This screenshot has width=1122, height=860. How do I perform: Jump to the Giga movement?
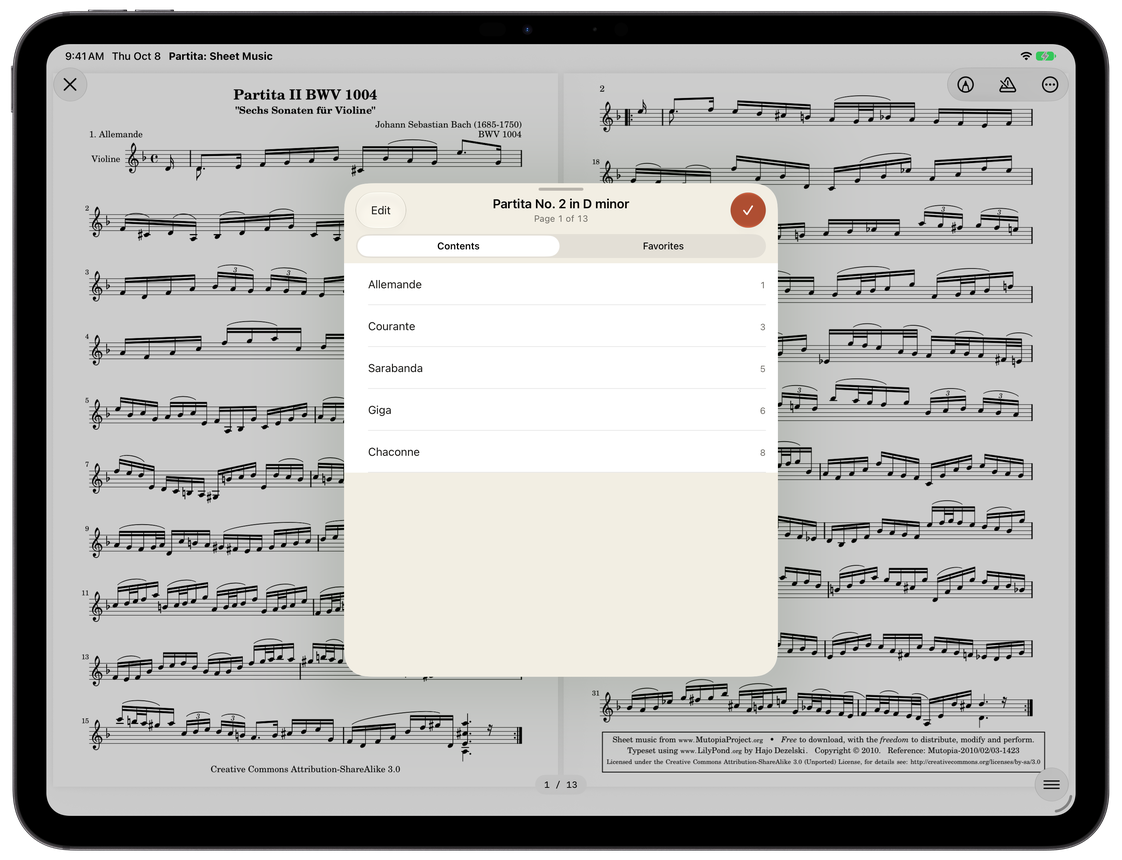click(561, 410)
